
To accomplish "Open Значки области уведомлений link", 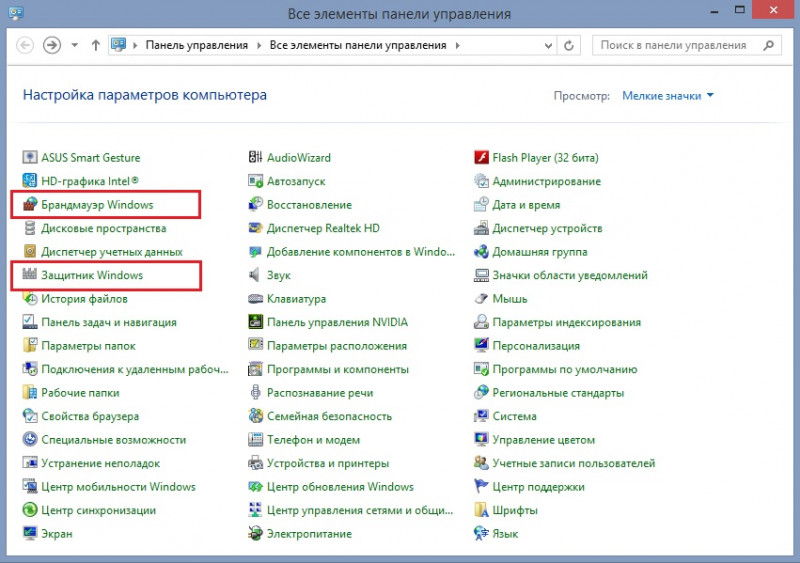I will tap(570, 275).
